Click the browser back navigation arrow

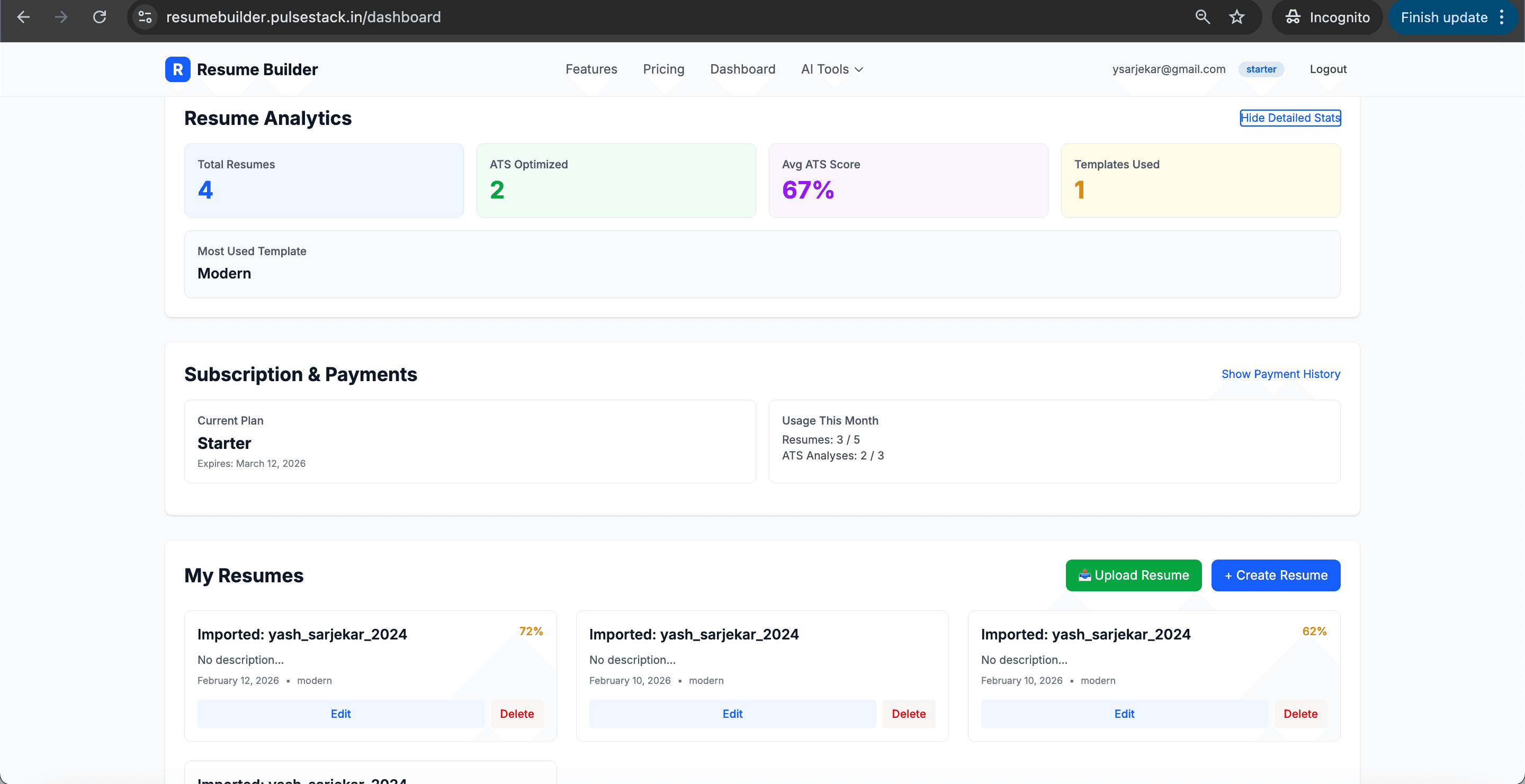click(x=24, y=16)
